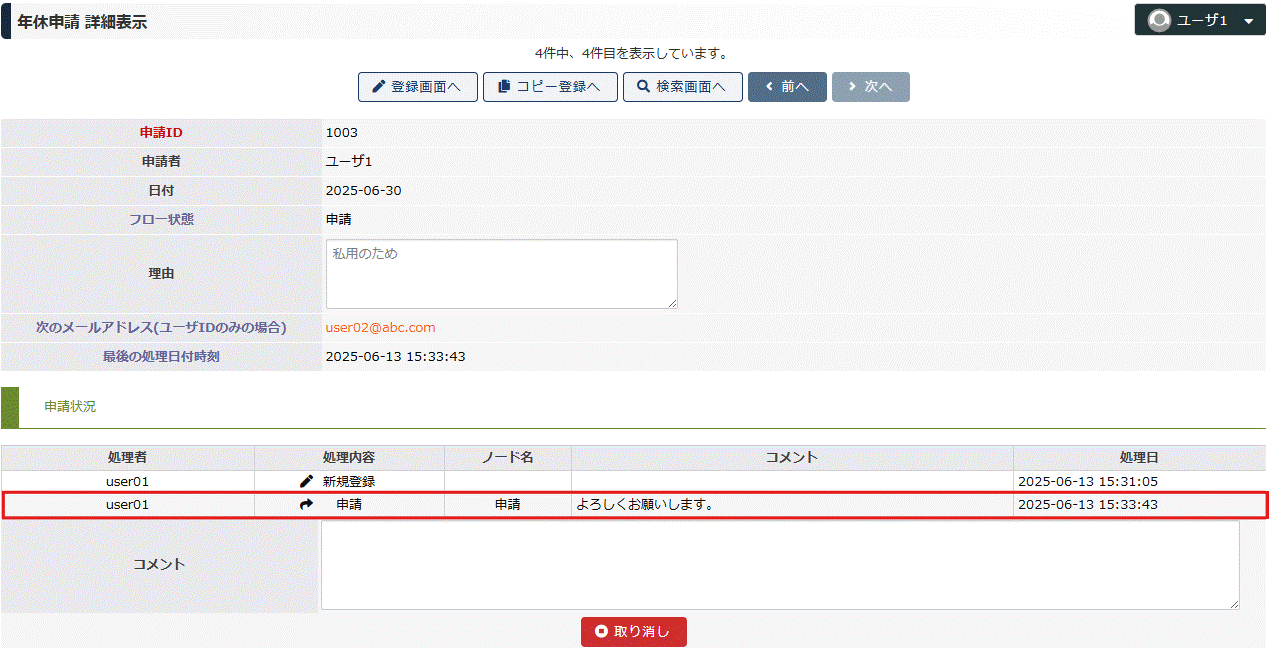Click the pencil icon in the 新規登録 row
Screen dimensions: 1269x648
point(307,481)
